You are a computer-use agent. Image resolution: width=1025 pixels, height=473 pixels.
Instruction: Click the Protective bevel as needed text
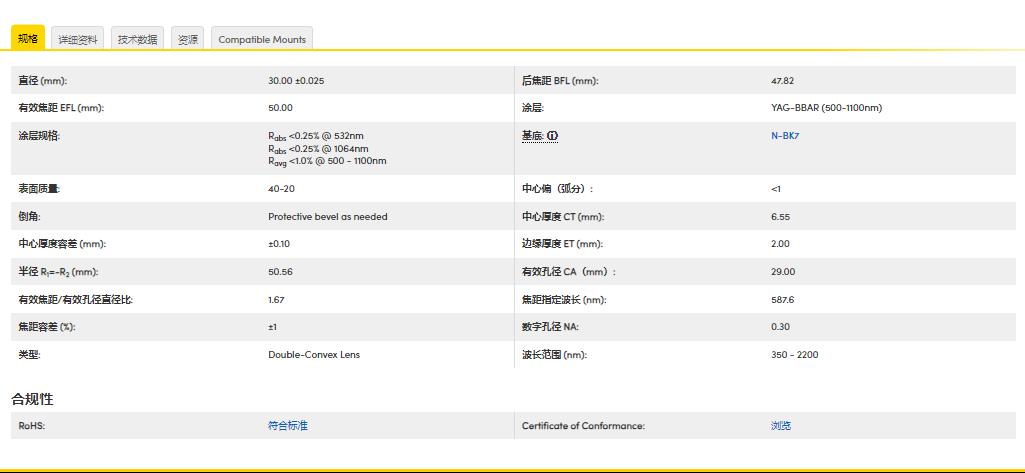click(327, 217)
